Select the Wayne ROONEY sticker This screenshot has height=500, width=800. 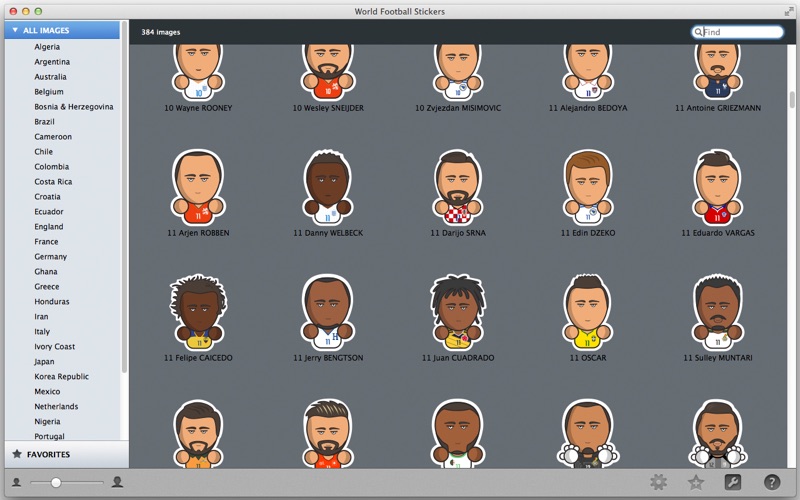click(198, 73)
